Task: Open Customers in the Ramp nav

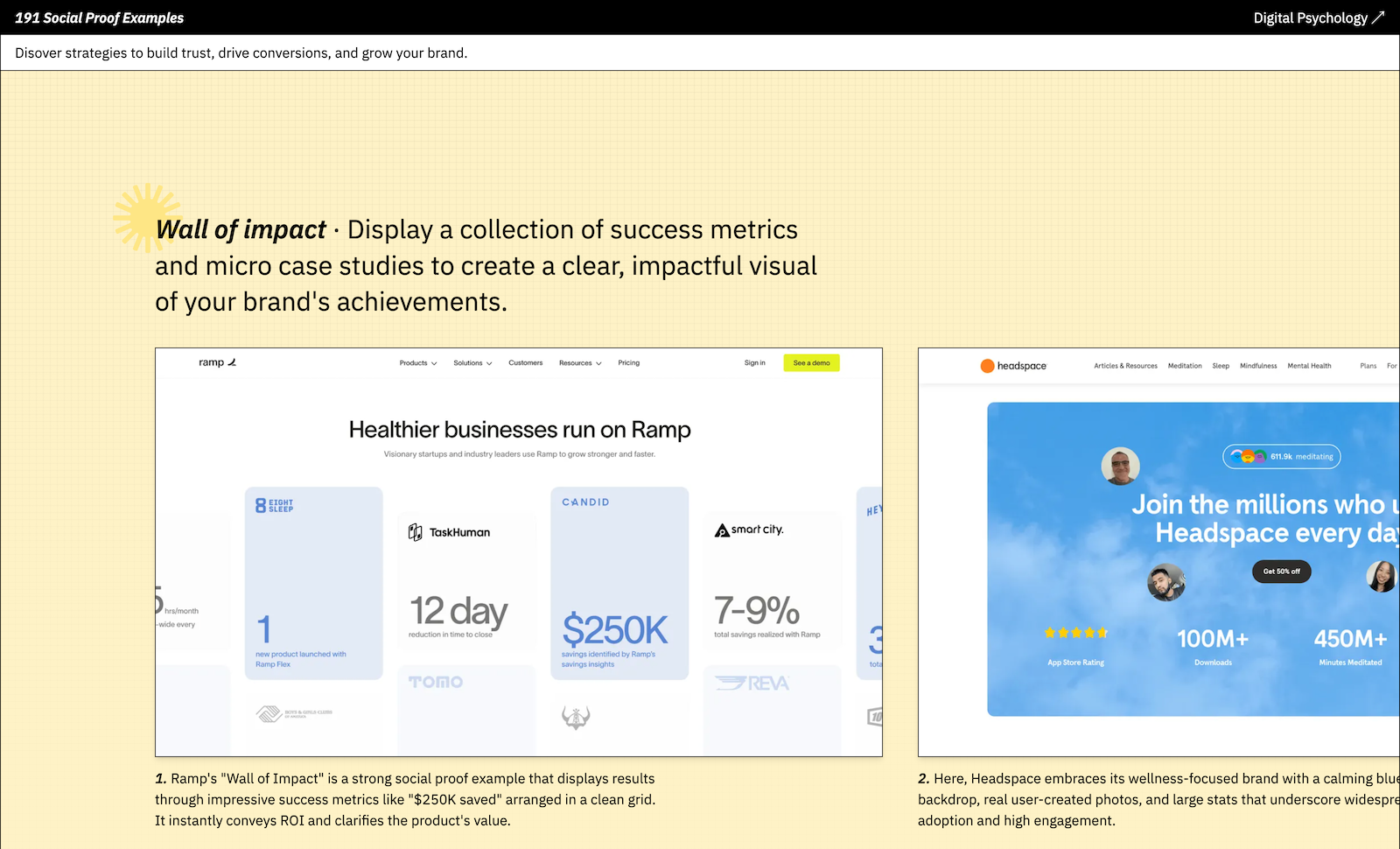Action: coord(526,362)
